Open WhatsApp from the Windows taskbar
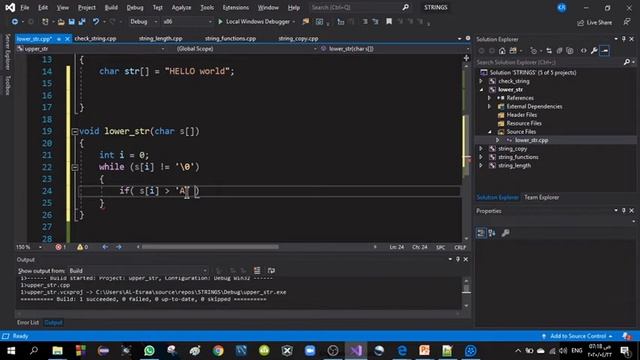The width and height of the screenshot is (640, 360). click(x=149, y=350)
